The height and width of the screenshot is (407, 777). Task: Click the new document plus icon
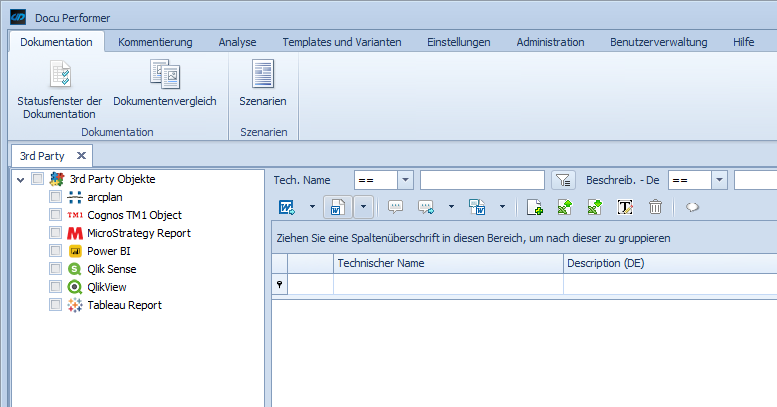pos(534,207)
